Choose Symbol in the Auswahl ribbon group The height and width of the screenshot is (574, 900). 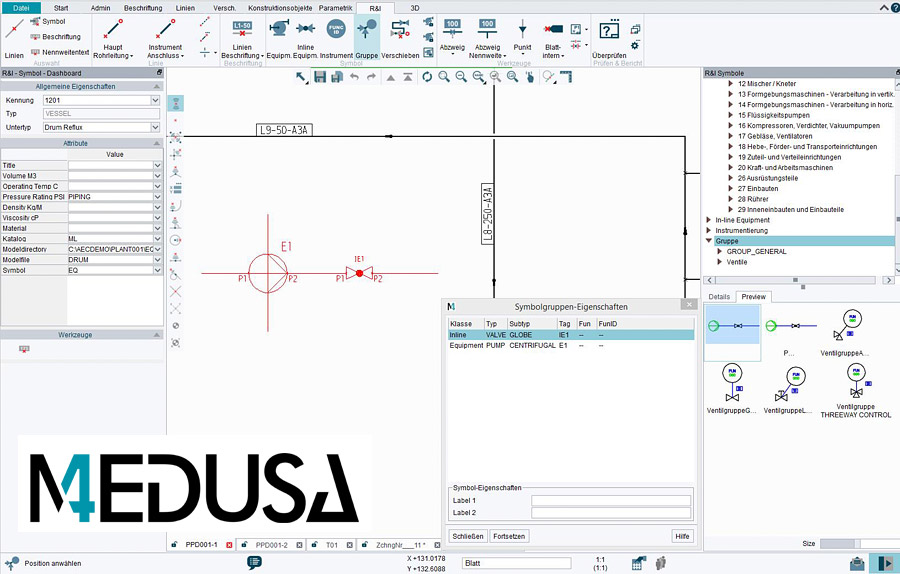(x=48, y=21)
